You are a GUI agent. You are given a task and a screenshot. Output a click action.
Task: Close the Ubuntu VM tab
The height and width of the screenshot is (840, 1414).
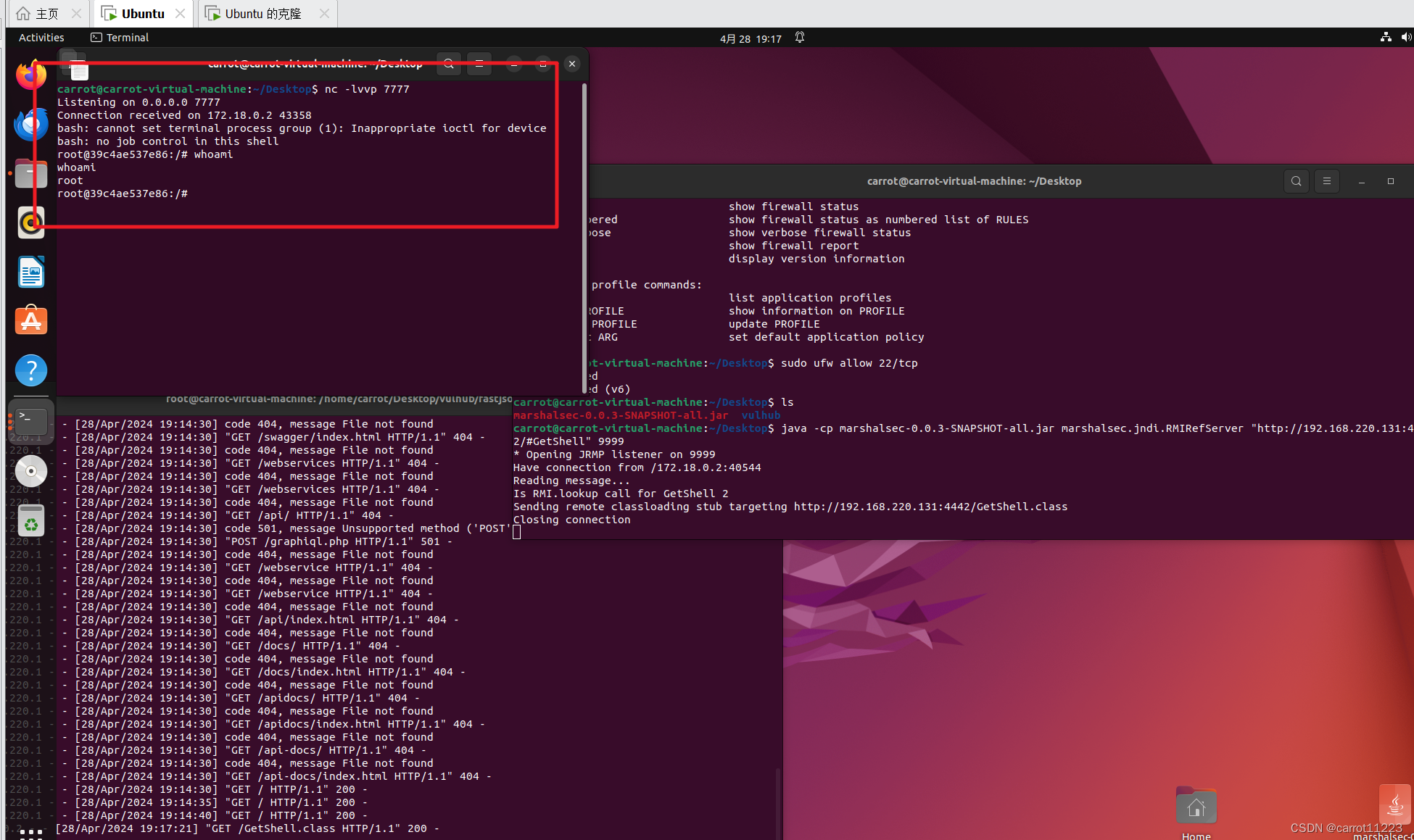[181, 14]
